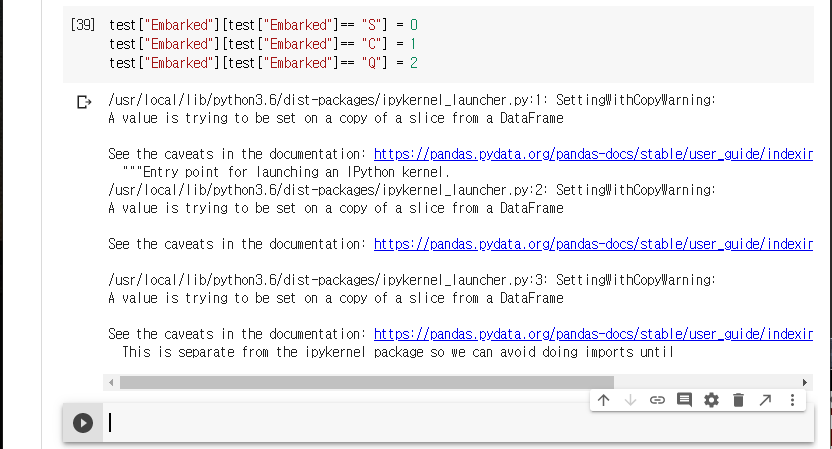Open second pandas documentation link
832x449 pixels.
coord(590,244)
